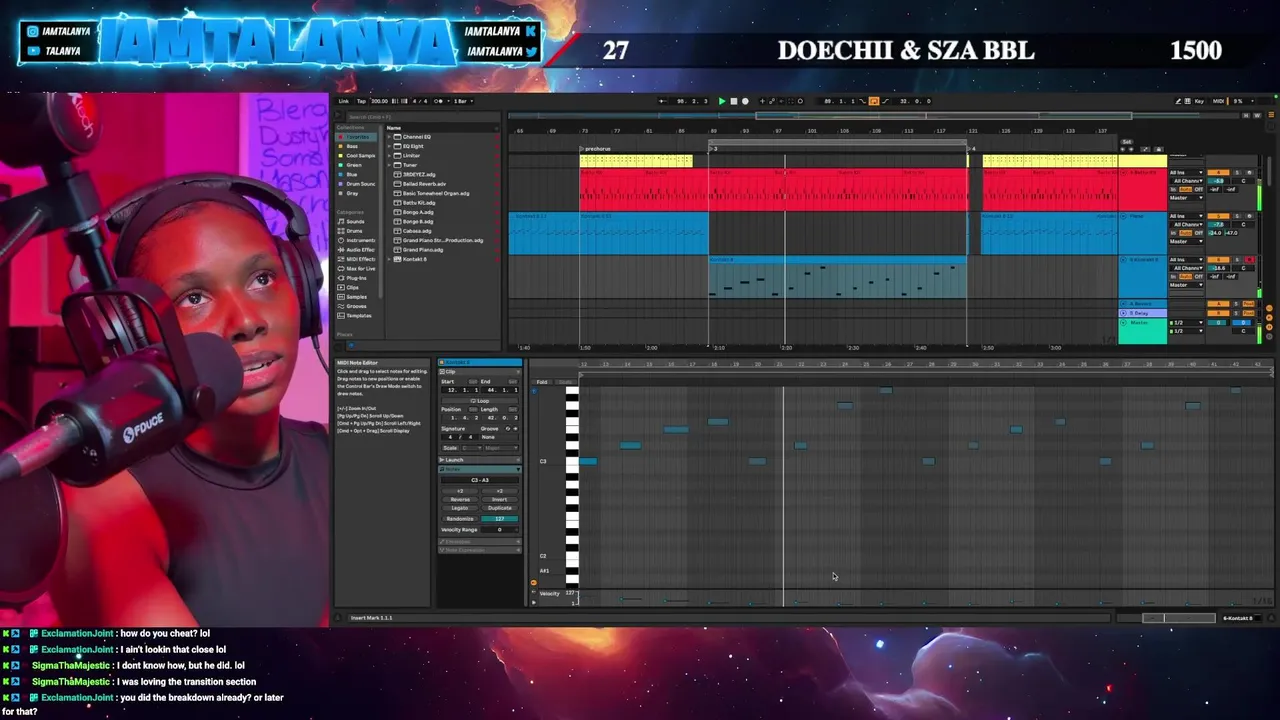Toggle Piano track activator button

(x=1218, y=216)
